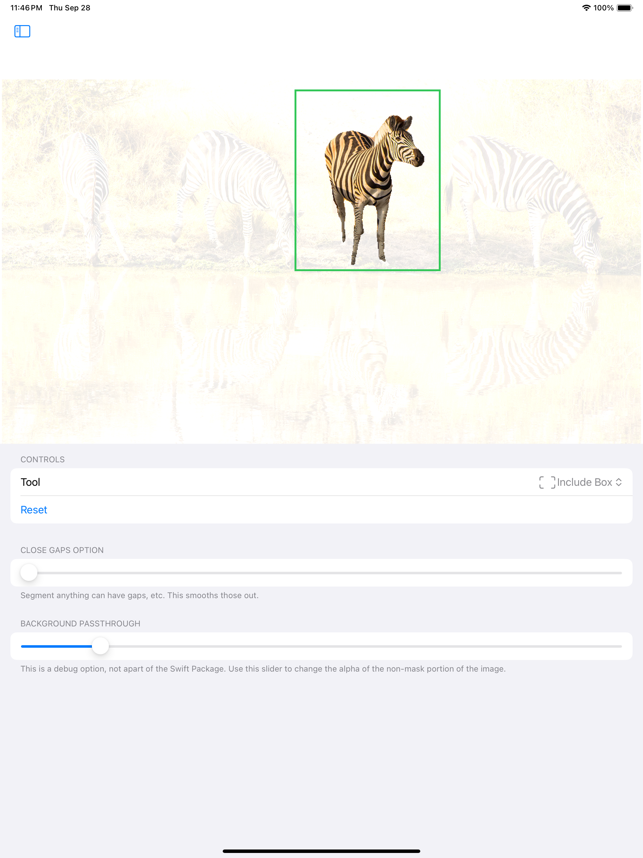The image size is (643, 858).
Task: Open the Include Box tool picker
Action: click(580, 482)
